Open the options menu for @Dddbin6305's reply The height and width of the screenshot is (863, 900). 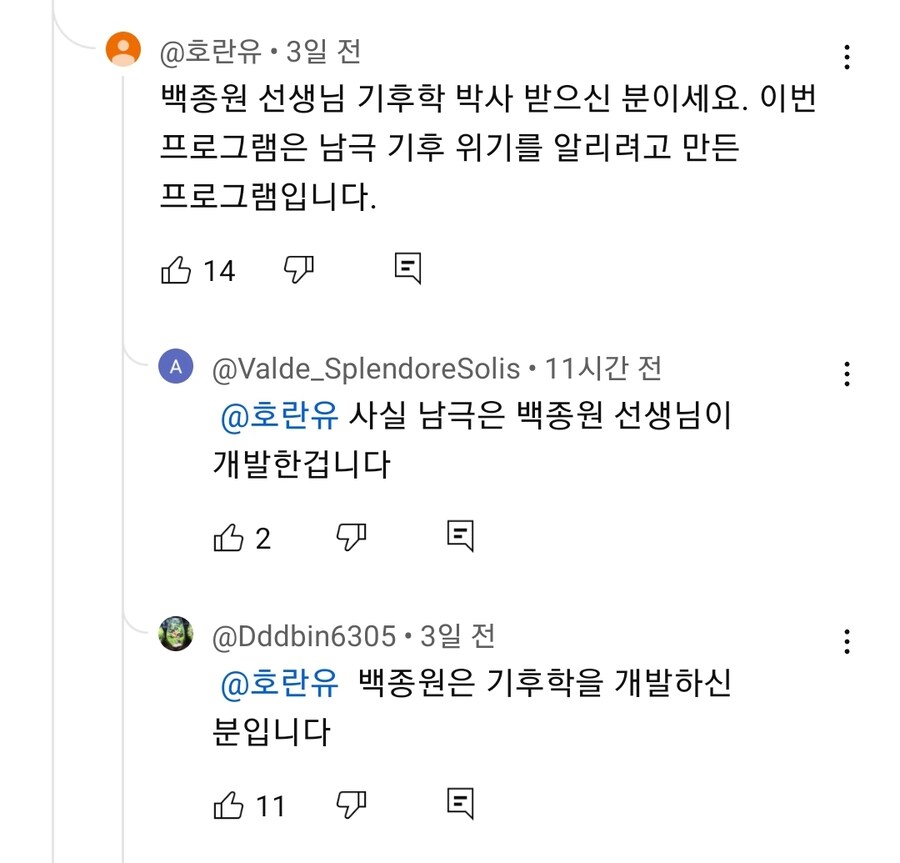[x=847, y=640]
